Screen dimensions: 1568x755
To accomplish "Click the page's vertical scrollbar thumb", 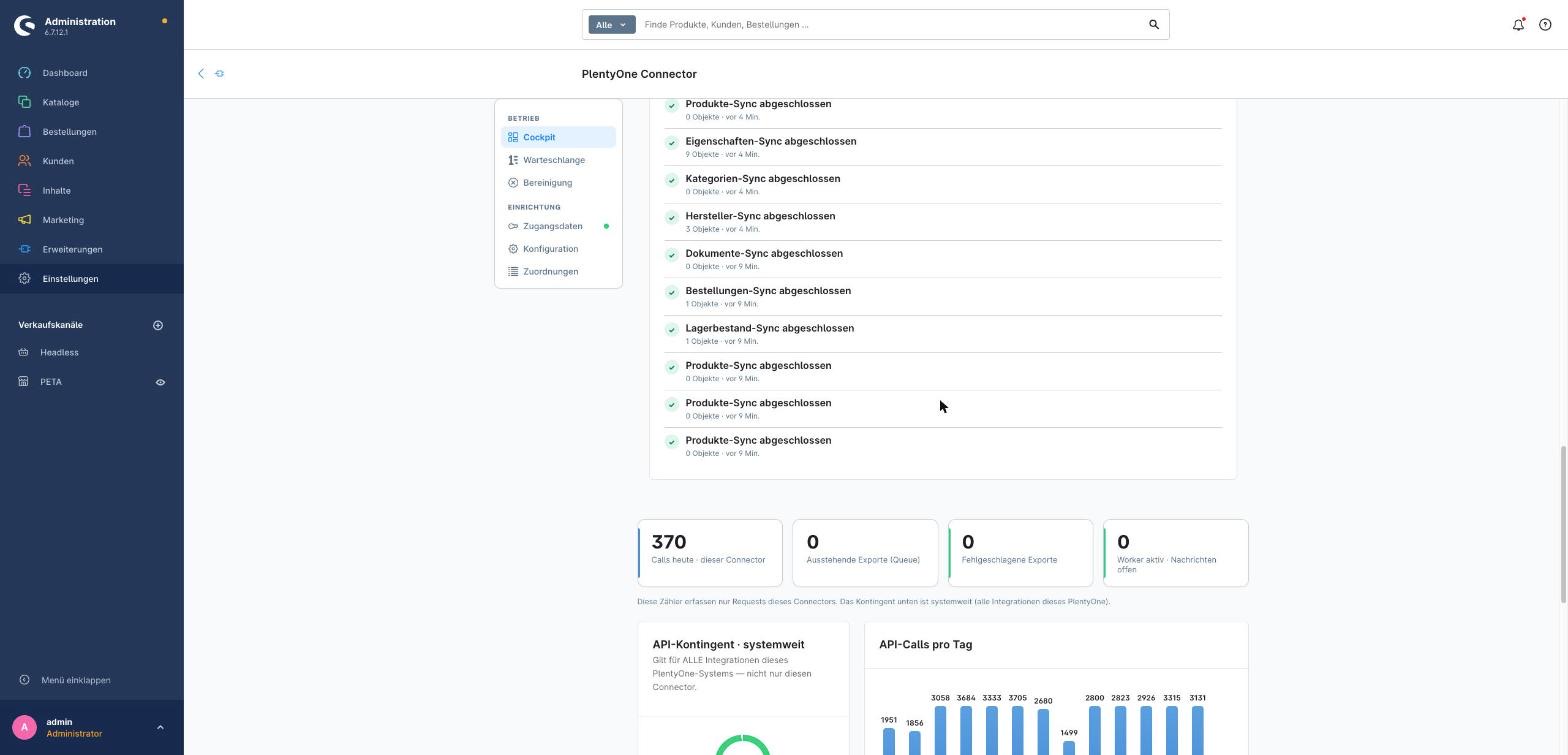I will (x=1564, y=525).
